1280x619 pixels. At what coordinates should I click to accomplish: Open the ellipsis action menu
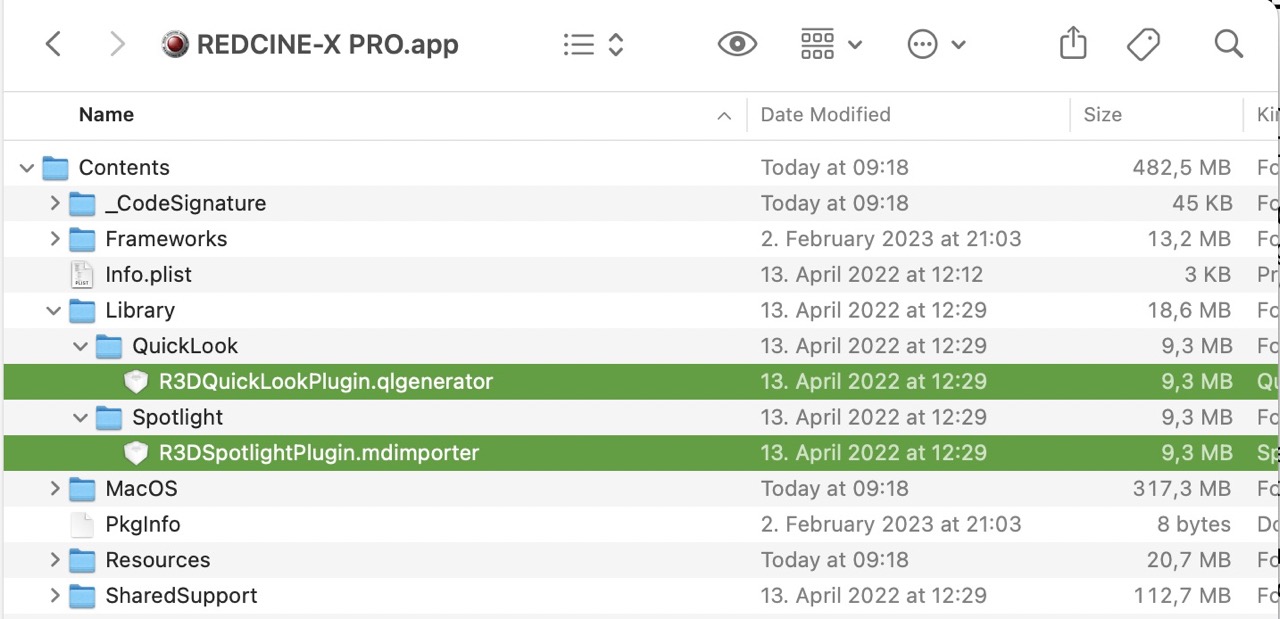pos(936,44)
